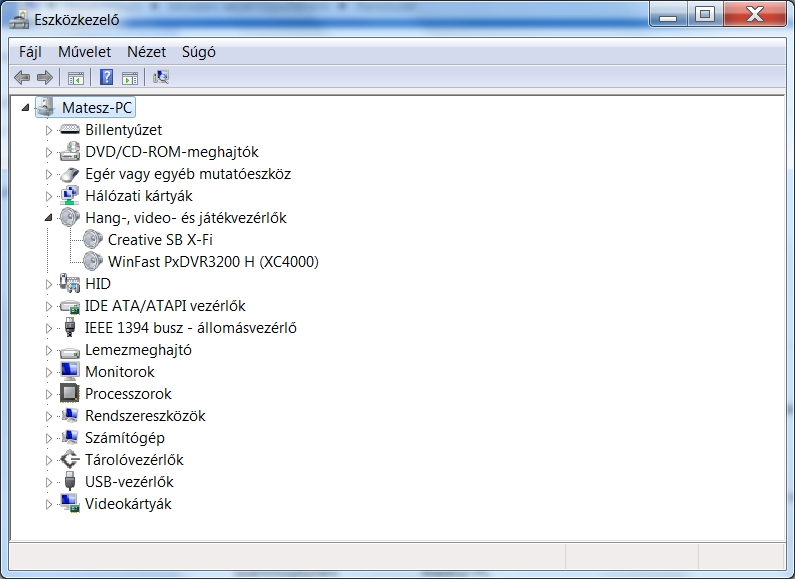Maximize the Eszközkezelő window

click(x=705, y=14)
